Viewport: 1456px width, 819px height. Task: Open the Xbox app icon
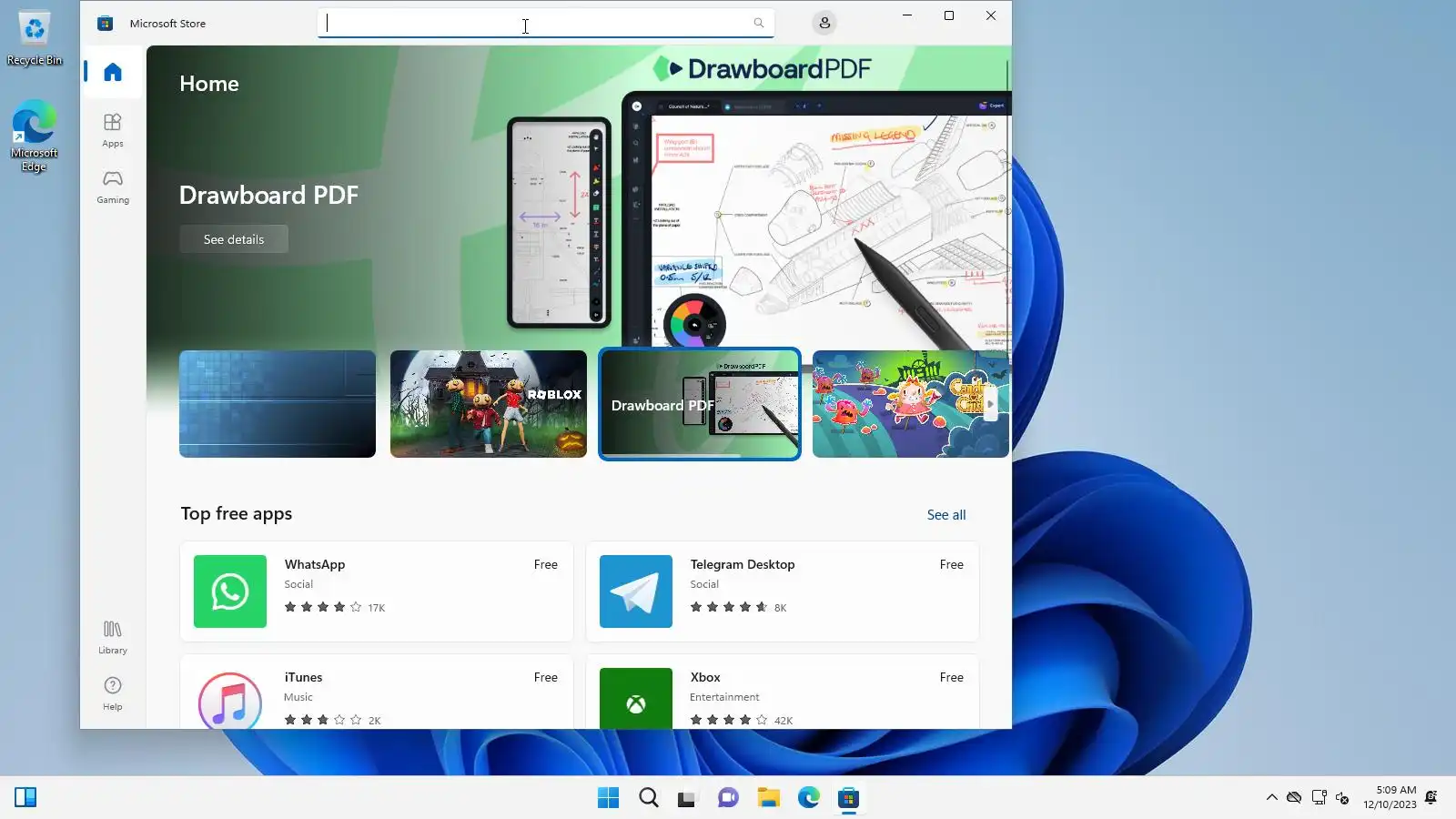tap(636, 699)
